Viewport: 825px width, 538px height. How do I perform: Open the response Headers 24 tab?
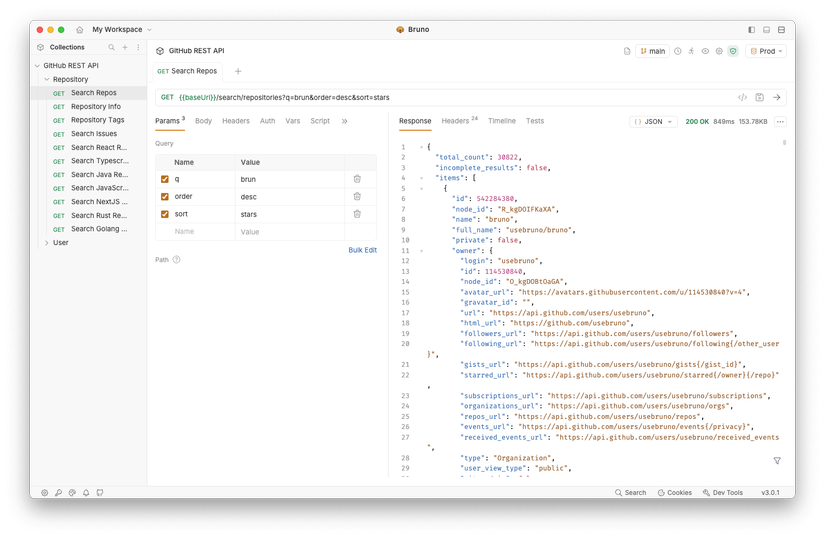click(459, 121)
